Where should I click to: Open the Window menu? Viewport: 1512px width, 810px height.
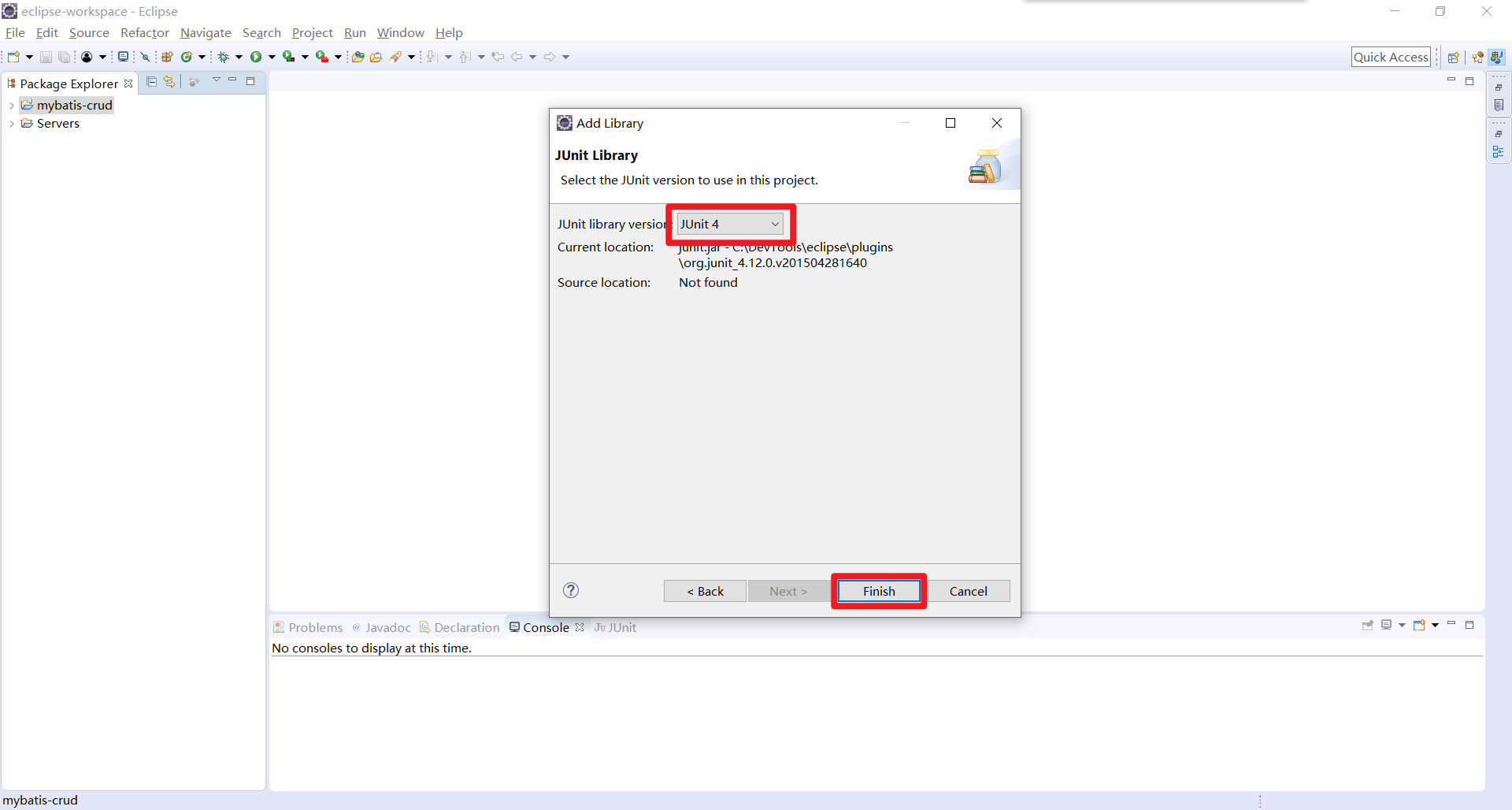[x=401, y=32]
